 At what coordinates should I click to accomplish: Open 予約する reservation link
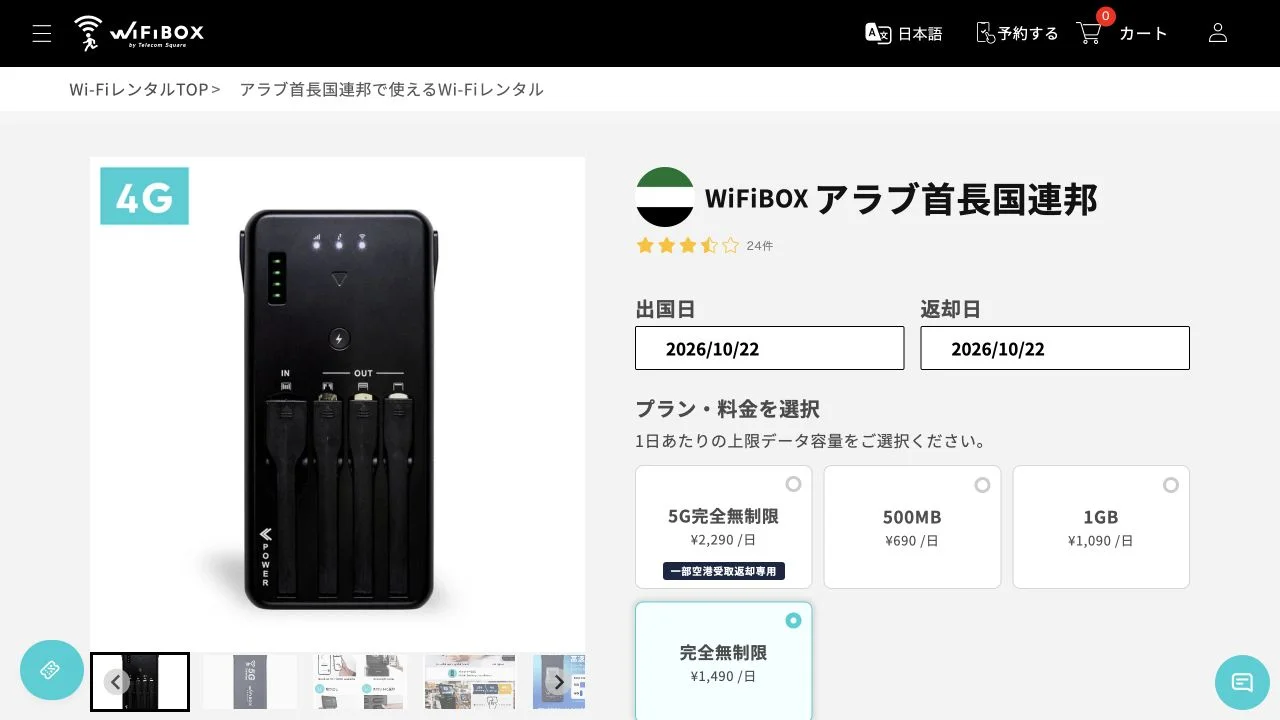click(x=1016, y=33)
